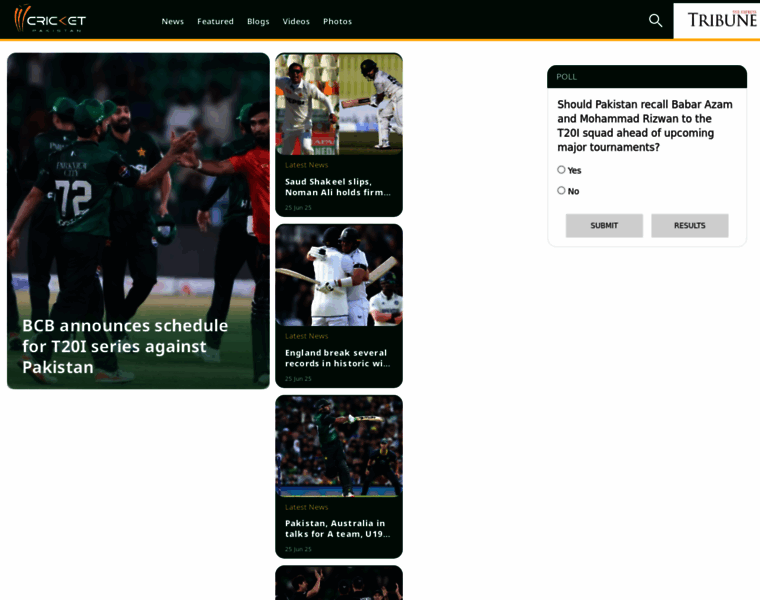Click the Pakistan Australia match thumbnail
Image resolution: width=760 pixels, height=600 pixels.
[x=339, y=446]
